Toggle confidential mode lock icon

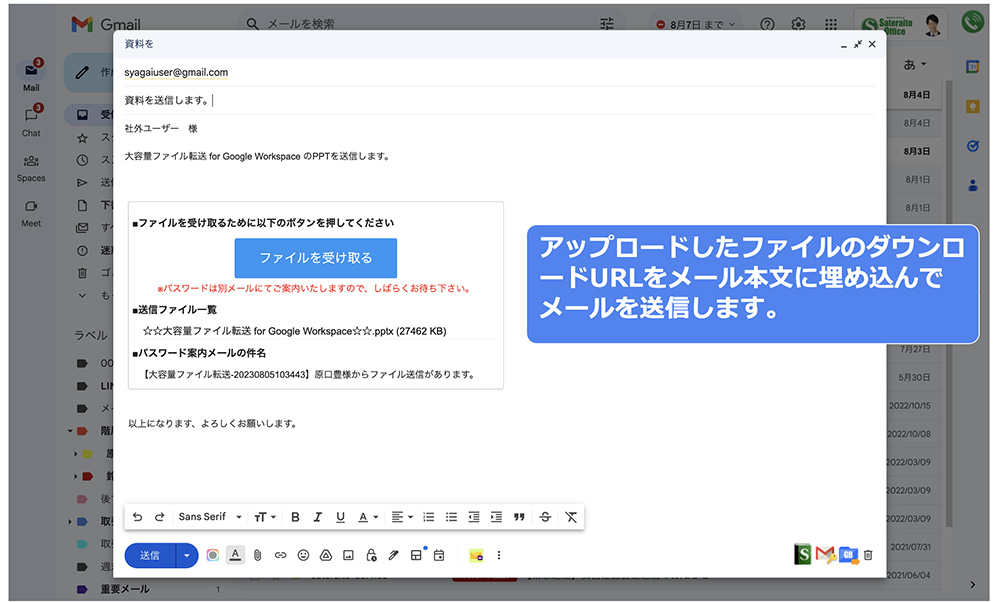[x=371, y=555]
